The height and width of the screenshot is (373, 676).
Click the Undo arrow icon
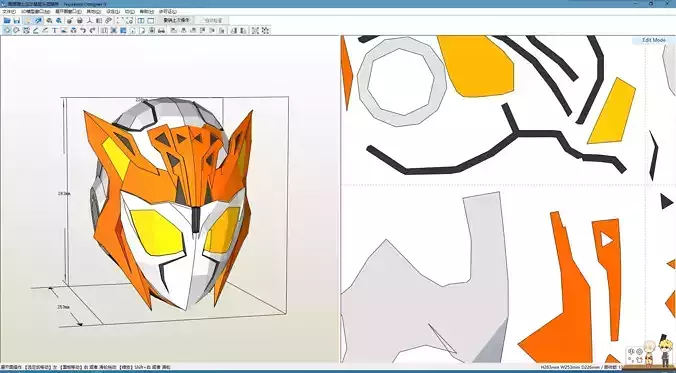click(83, 30)
